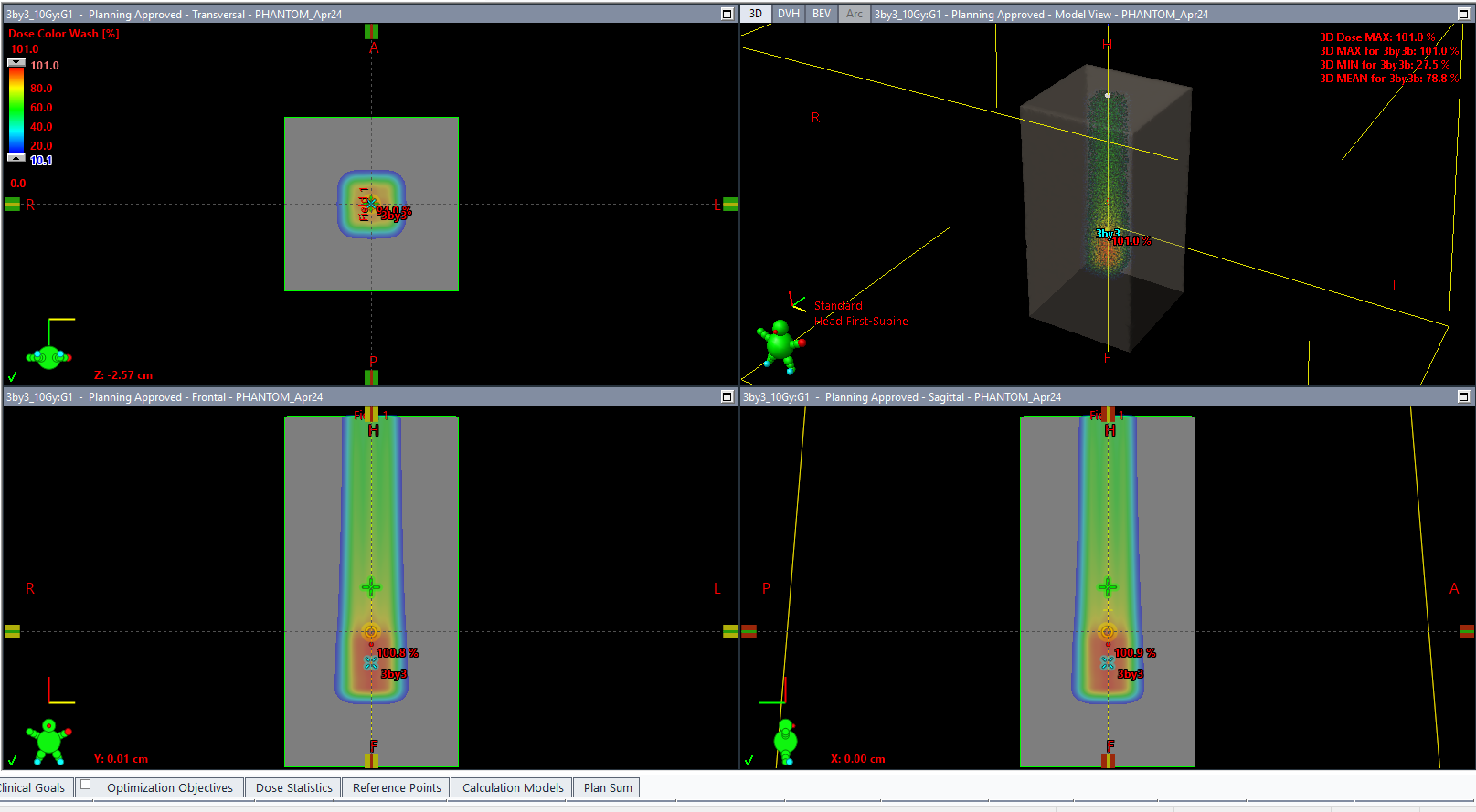The height and width of the screenshot is (812, 1476).
Task: Toggle the green checkmark in Transversal view corner
Action: pyautogui.click(x=12, y=376)
